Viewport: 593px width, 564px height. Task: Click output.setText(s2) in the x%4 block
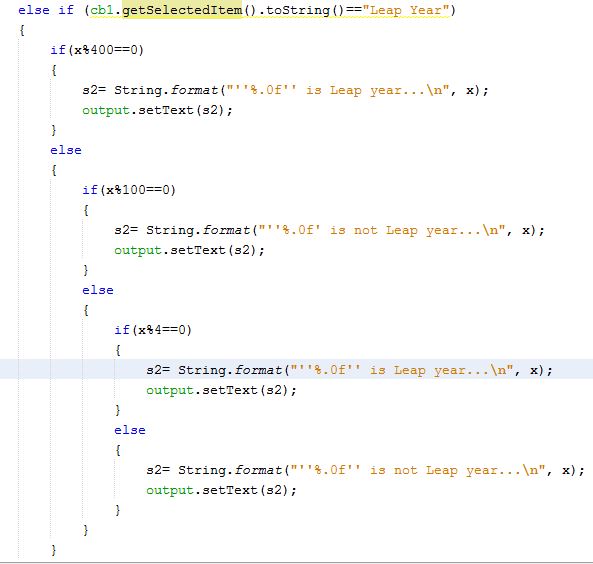[x=221, y=390]
